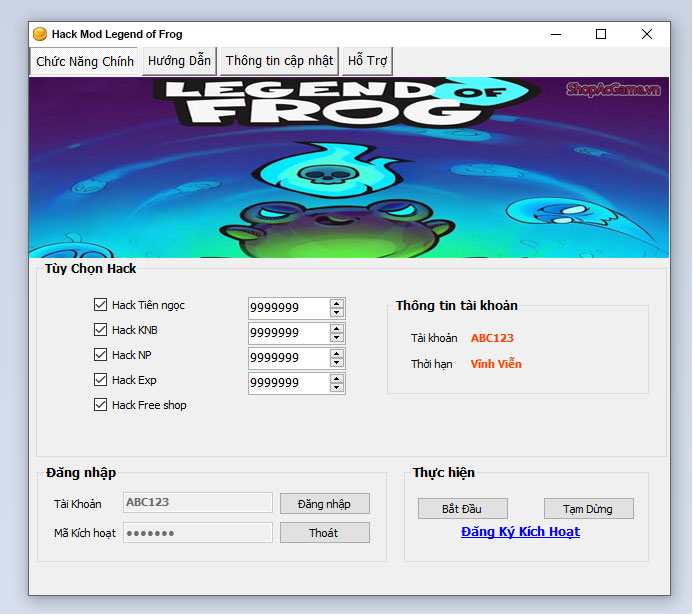Switch to the Chức Năng Chính tab
The height and width of the screenshot is (616, 693).
click(x=84, y=61)
